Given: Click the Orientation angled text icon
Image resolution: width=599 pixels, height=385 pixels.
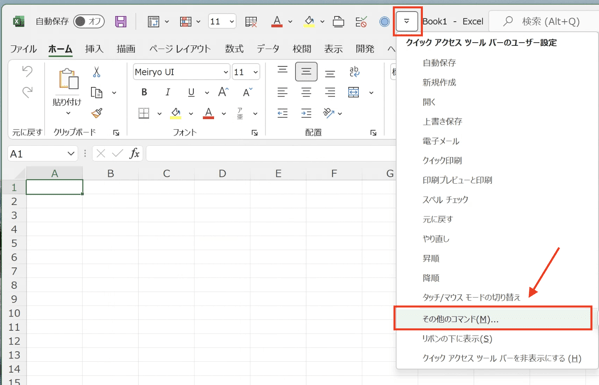Looking at the screenshot, I should [329, 113].
